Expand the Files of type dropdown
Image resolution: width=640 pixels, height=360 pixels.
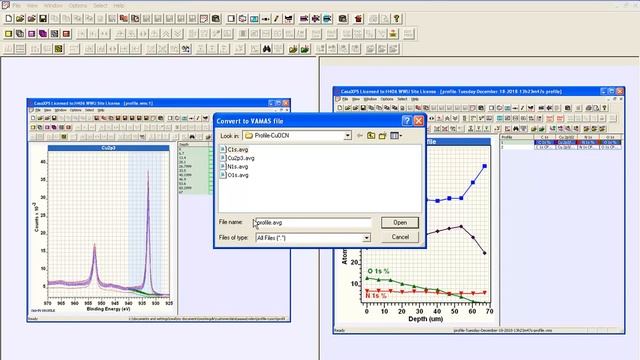367,238
